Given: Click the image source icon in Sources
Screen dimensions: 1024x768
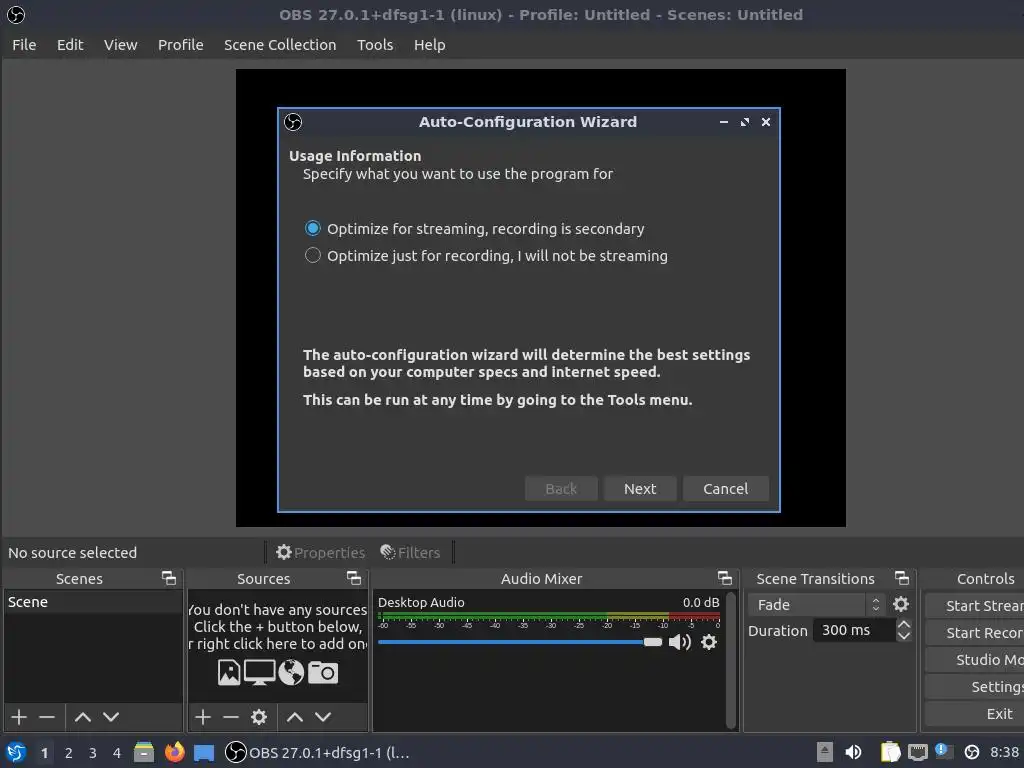Looking at the screenshot, I should click(x=229, y=673).
